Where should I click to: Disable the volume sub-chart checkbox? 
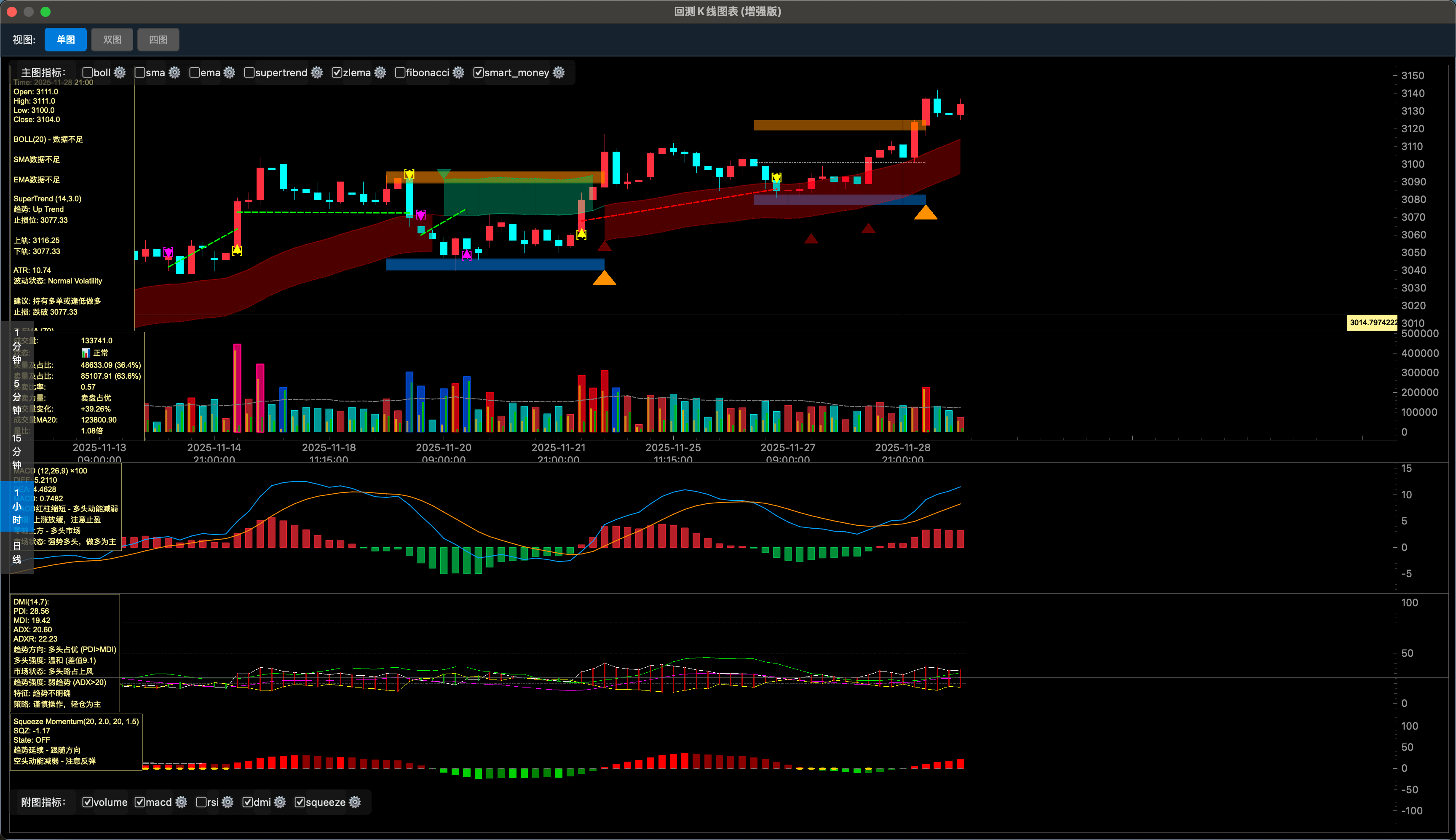pyautogui.click(x=88, y=803)
